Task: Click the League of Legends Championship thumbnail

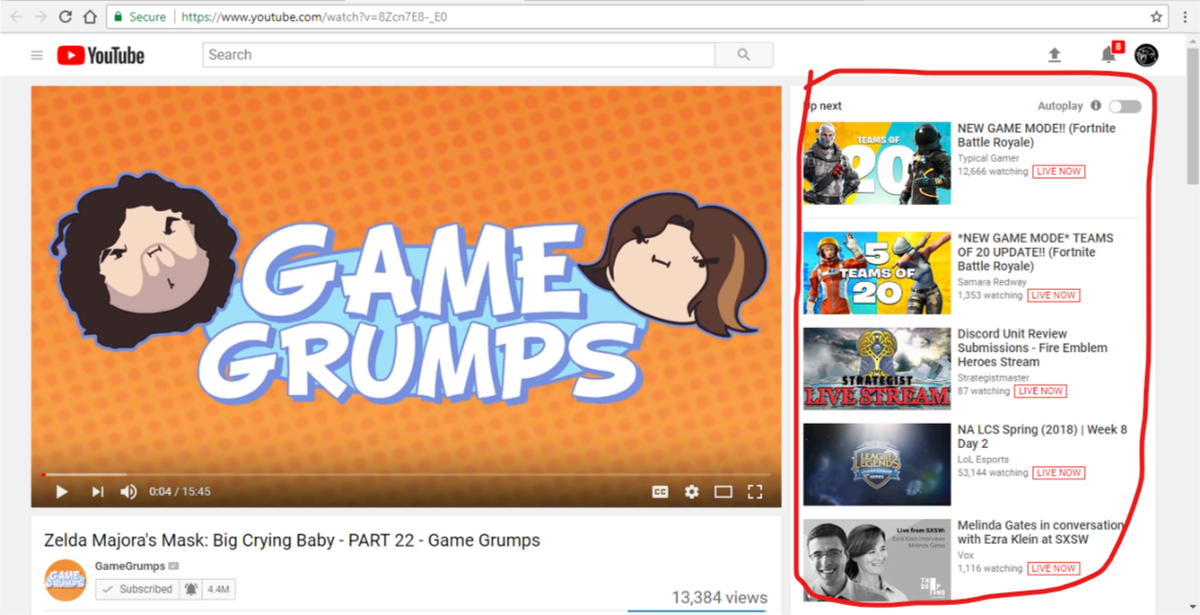Action: pos(877,464)
